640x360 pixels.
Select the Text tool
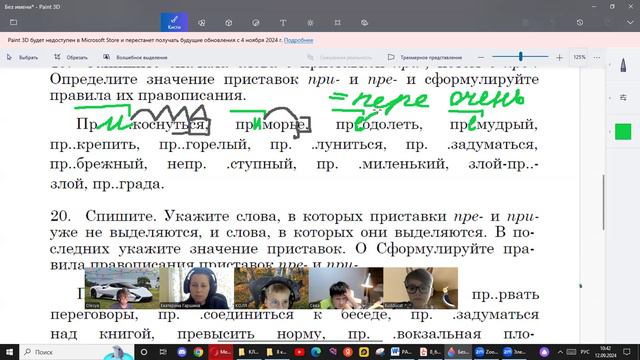coord(283,23)
